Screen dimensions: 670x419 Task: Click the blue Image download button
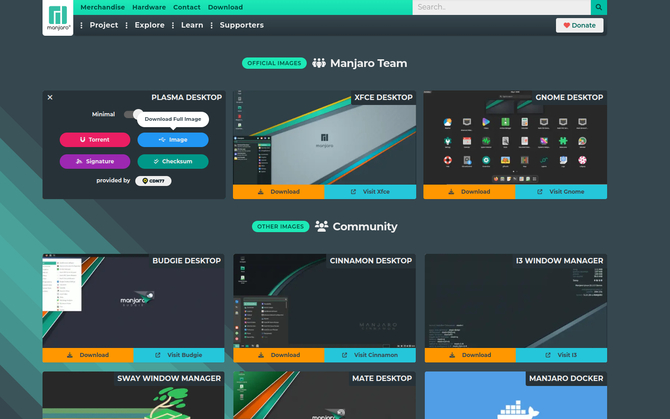point(173,140)
